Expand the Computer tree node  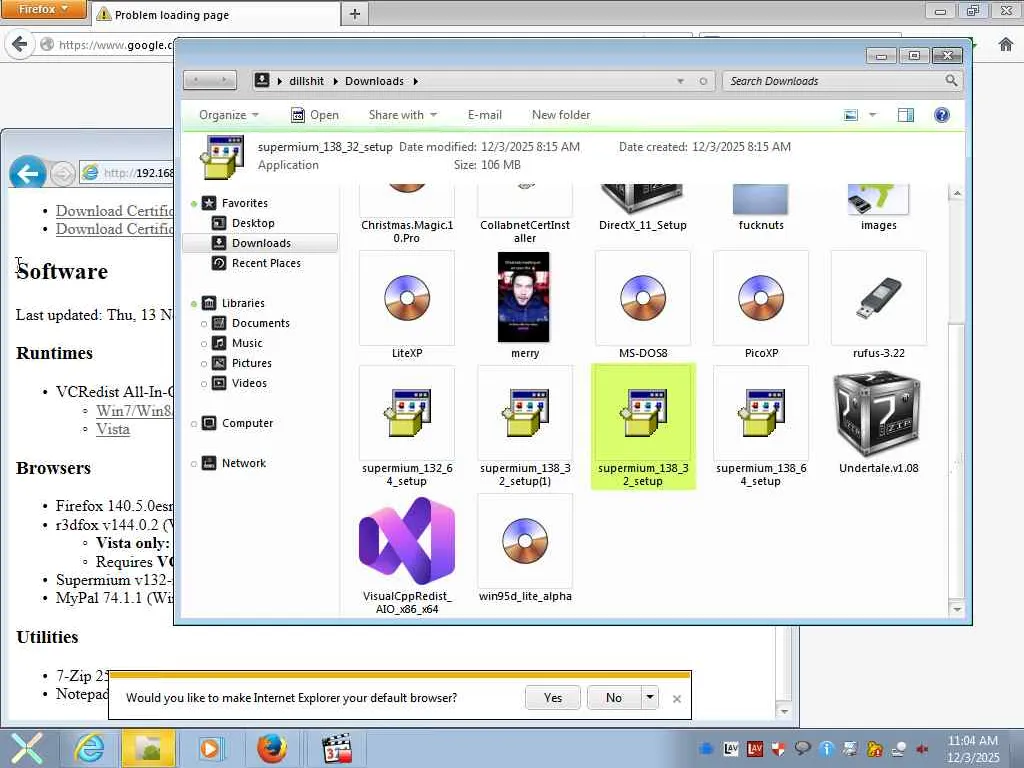coord(194,424)
